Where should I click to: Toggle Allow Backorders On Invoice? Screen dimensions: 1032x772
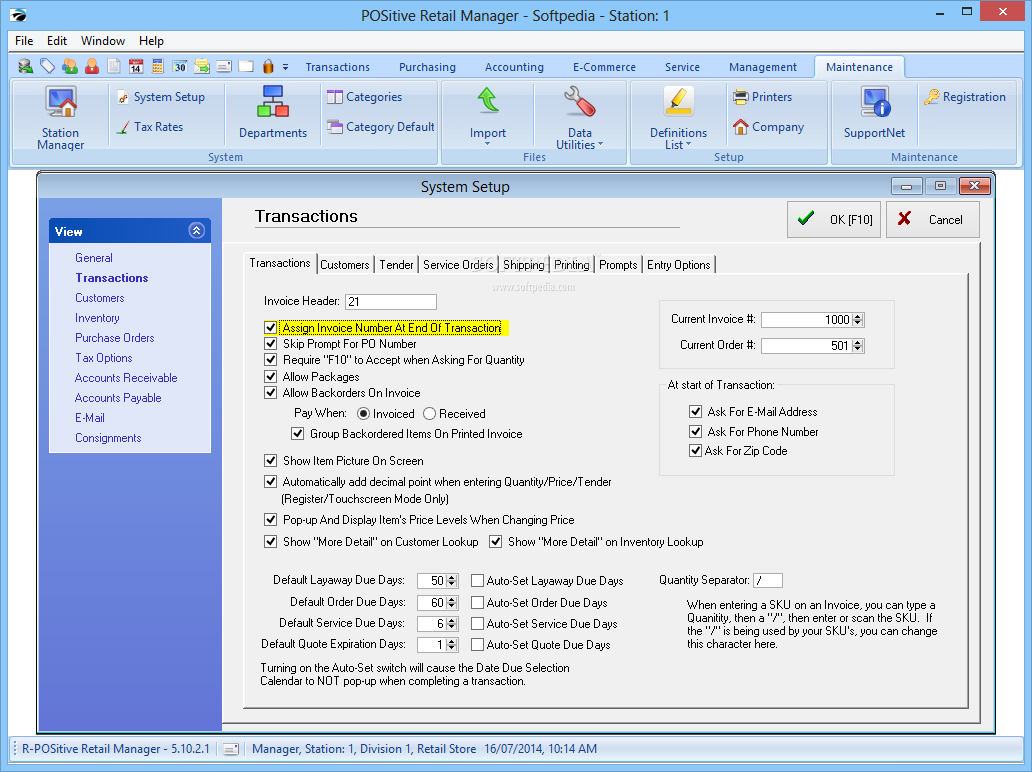pyautogui.click(x=270, y=393)
